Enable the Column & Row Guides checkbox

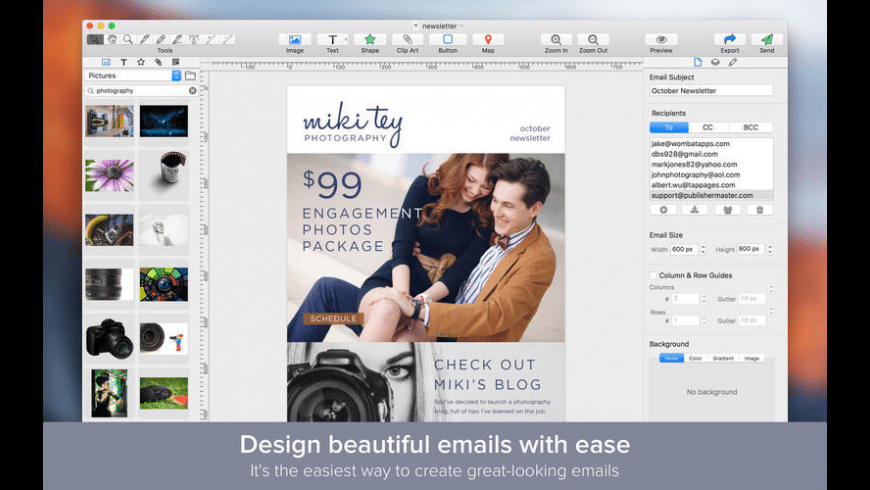653,275
